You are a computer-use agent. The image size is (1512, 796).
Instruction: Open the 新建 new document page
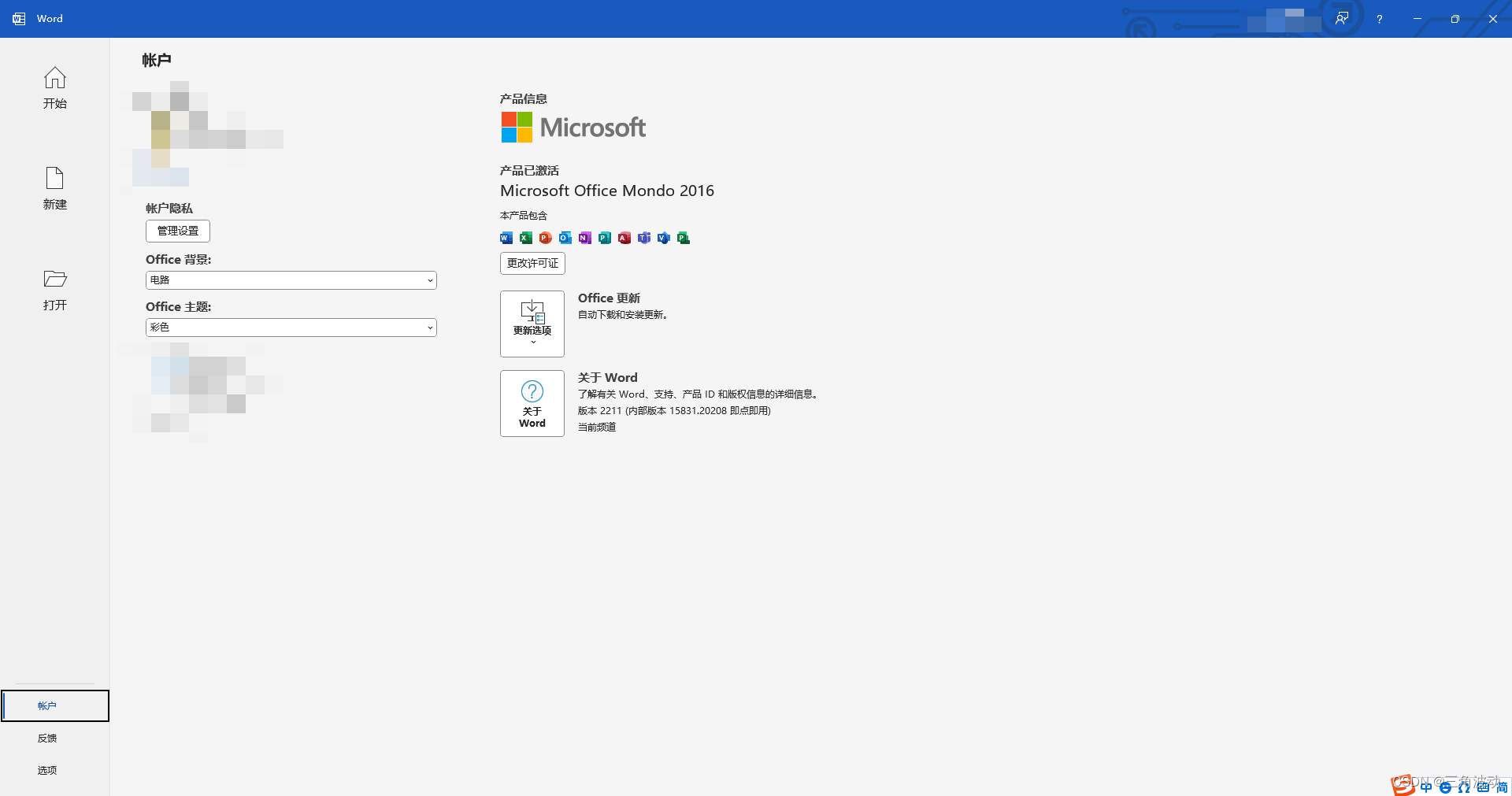pos(54,188)
